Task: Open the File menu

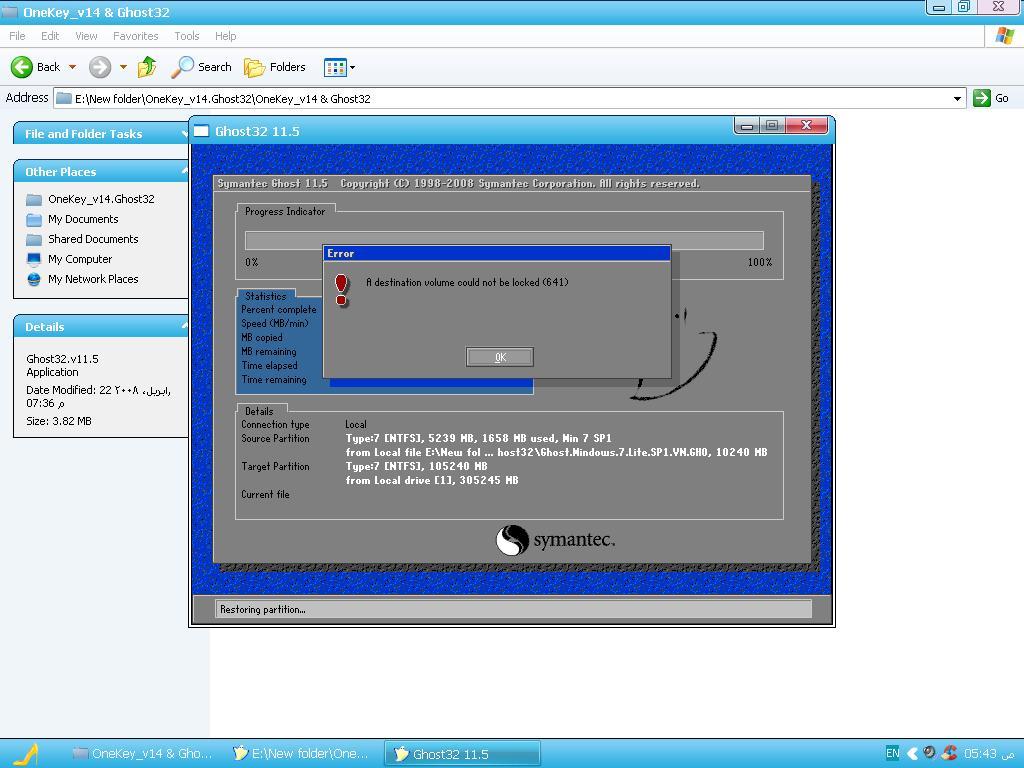Action: 17,36
